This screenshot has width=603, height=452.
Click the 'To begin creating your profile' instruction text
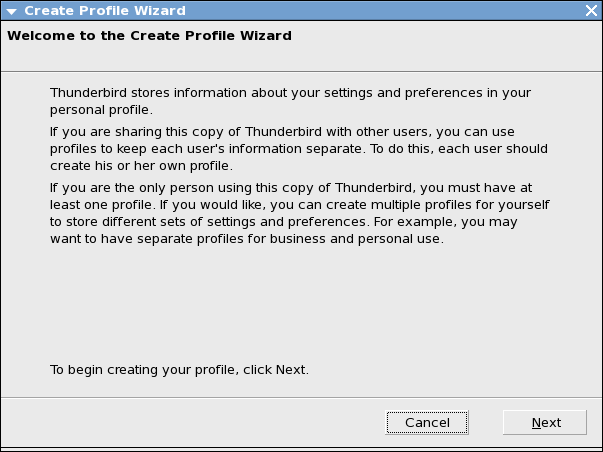179,370
